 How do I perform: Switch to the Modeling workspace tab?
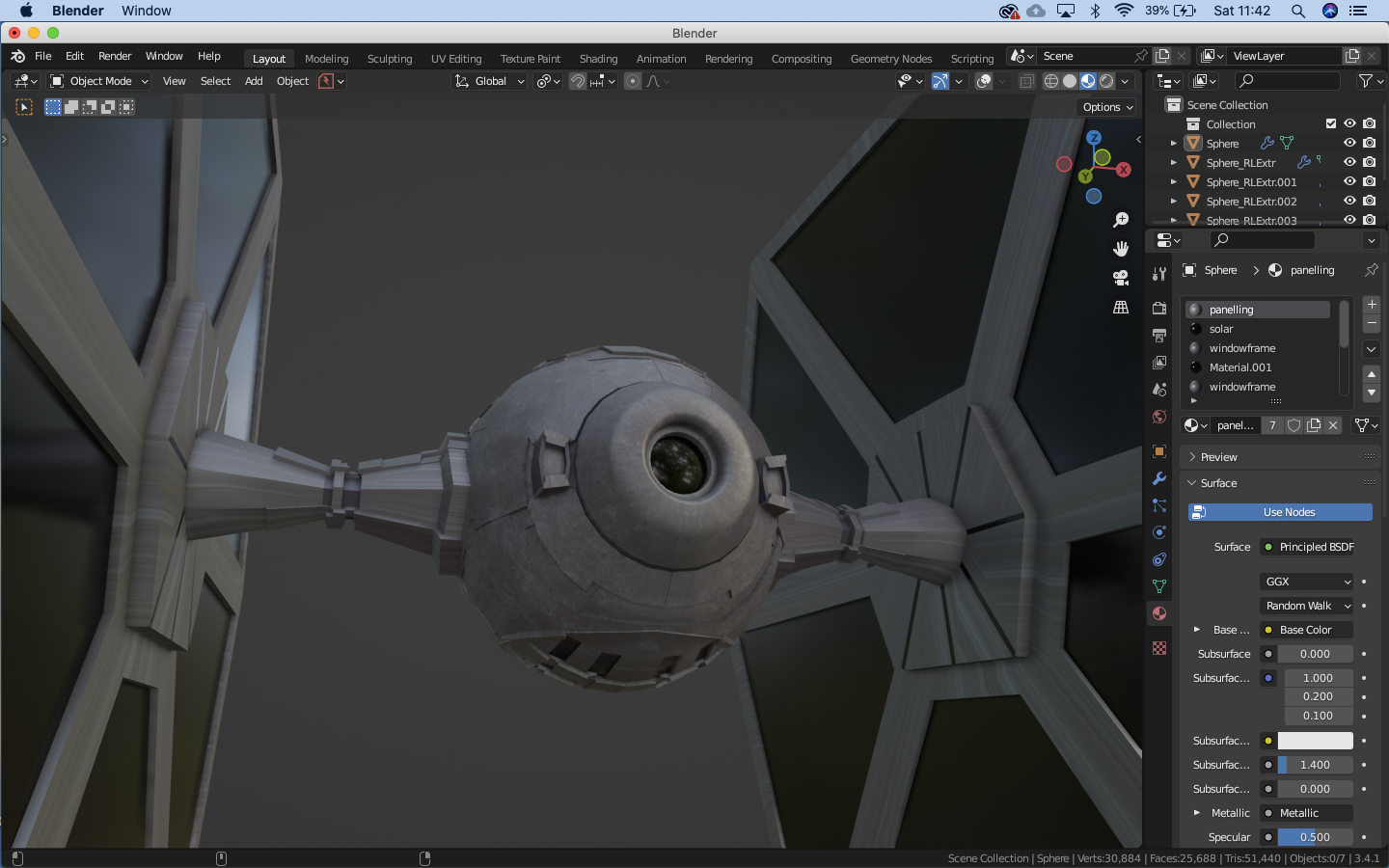326,59
